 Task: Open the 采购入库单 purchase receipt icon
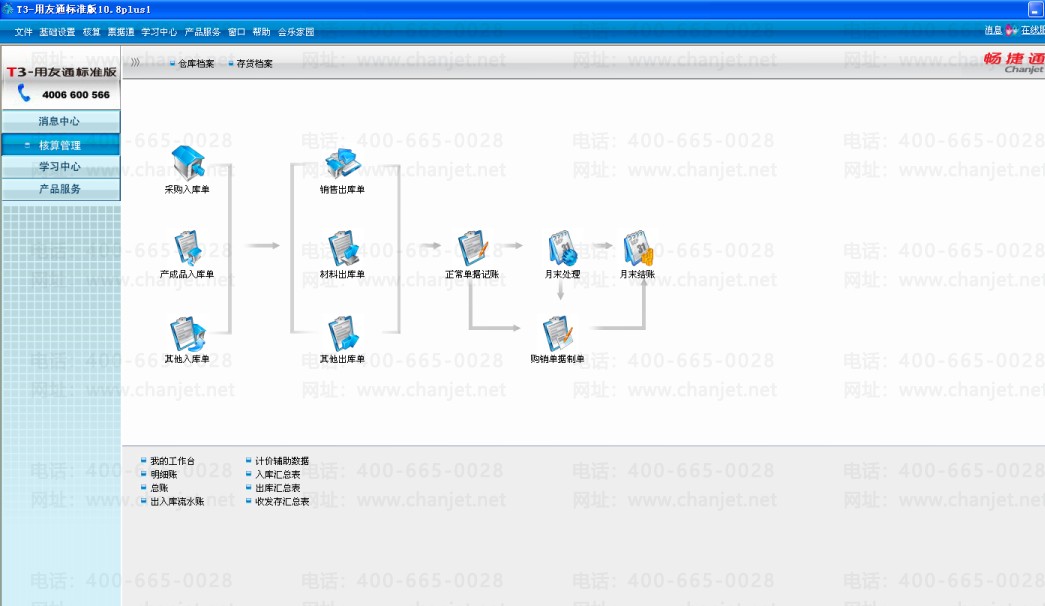point(187,163)
